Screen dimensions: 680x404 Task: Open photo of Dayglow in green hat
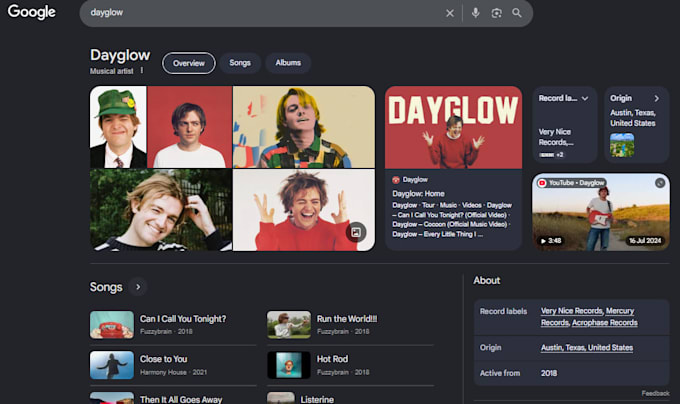[x=118, y=127]
